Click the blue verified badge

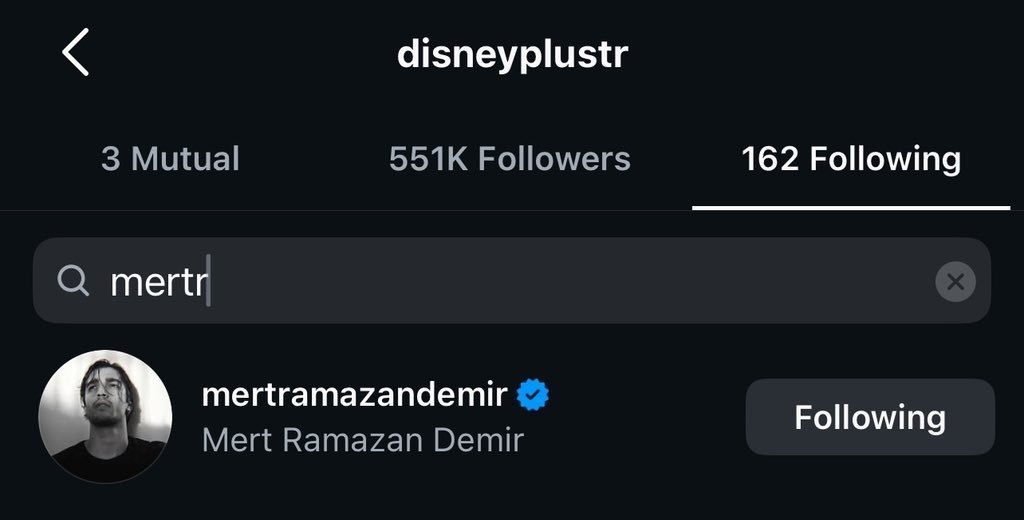tap(532, 395)
